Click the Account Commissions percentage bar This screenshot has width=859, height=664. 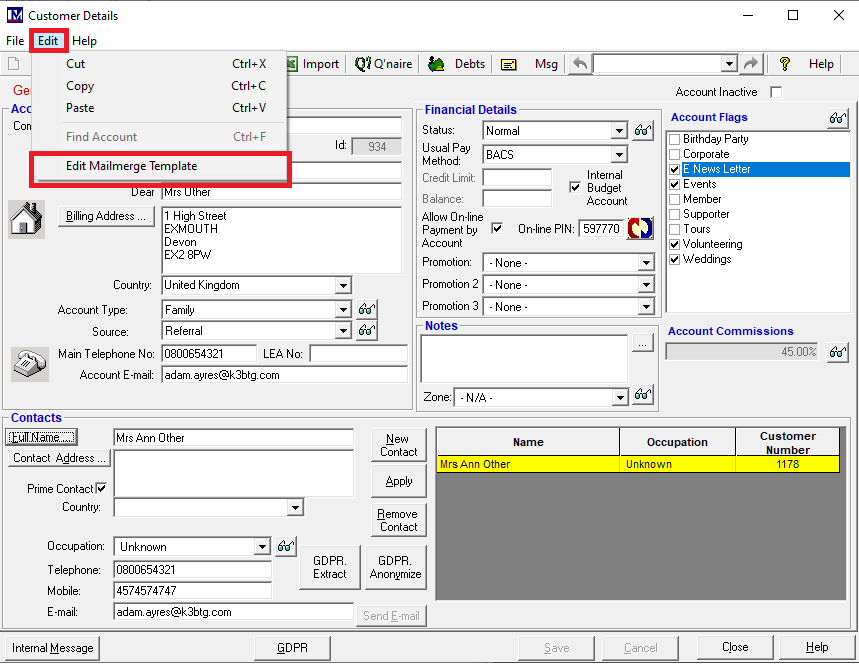tap(743, 352)
